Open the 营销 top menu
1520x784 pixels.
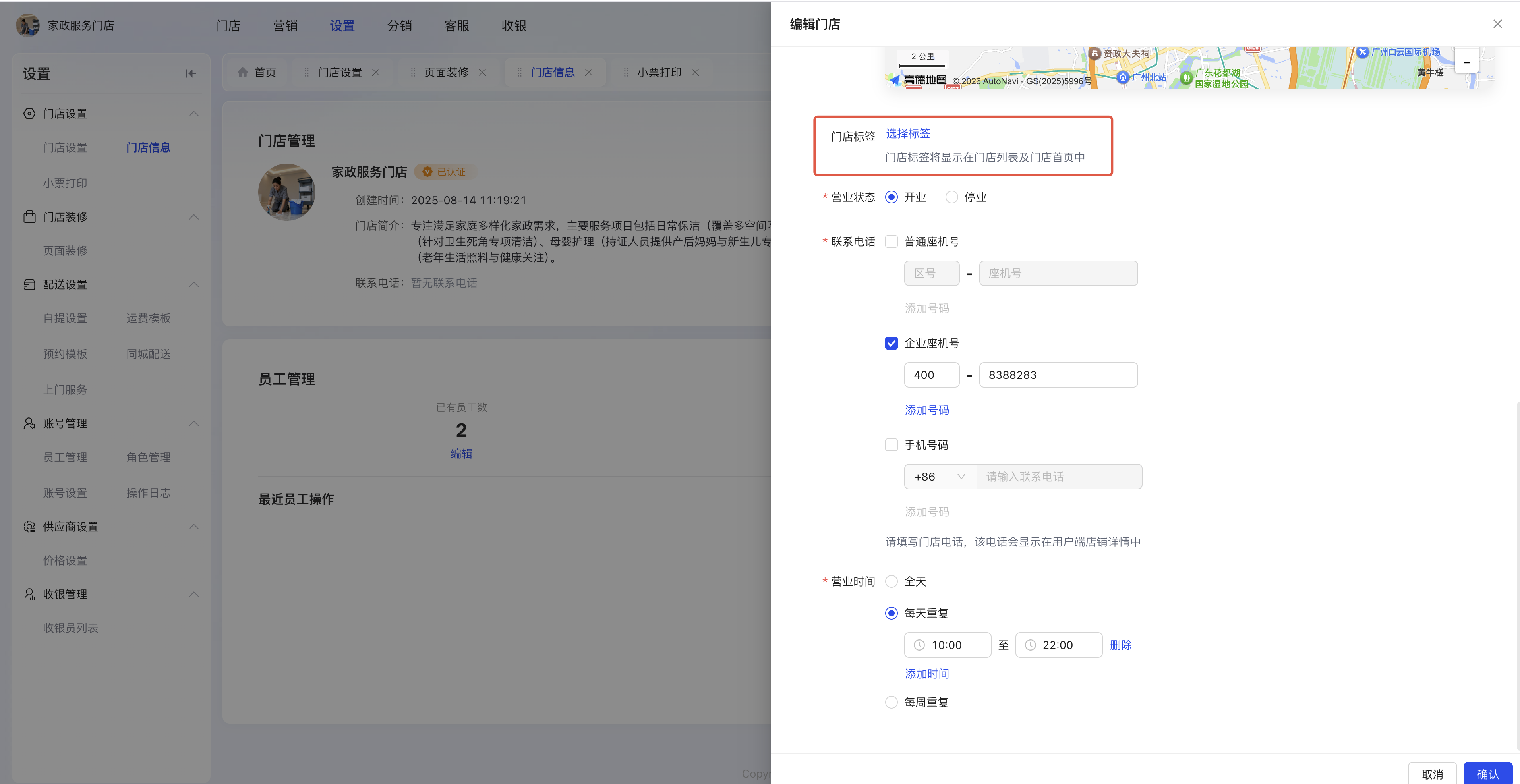[285, 25]
